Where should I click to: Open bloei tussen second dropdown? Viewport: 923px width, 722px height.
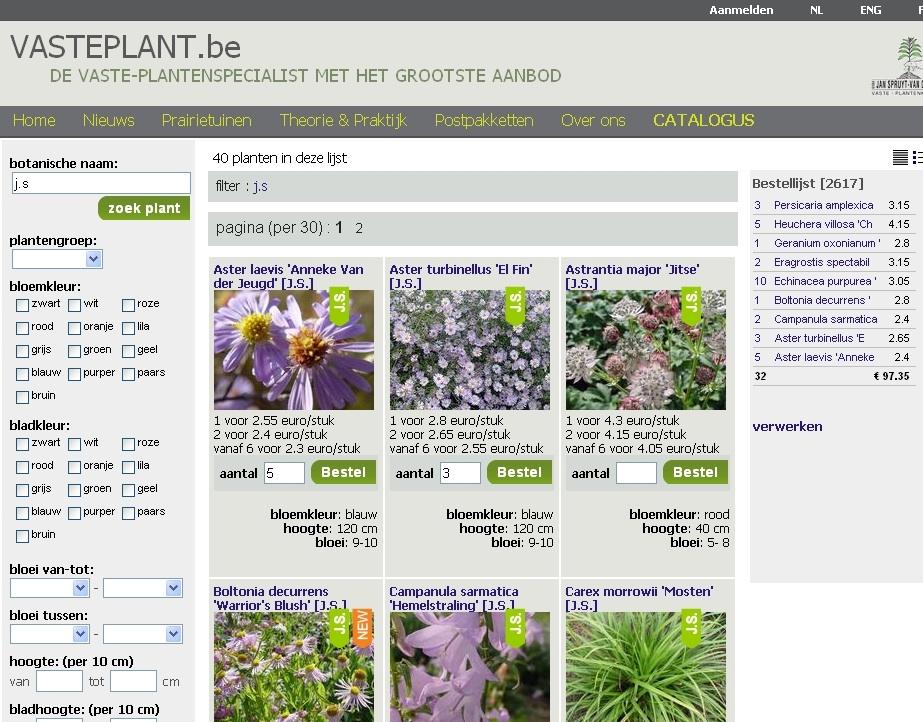coord(142,634)
